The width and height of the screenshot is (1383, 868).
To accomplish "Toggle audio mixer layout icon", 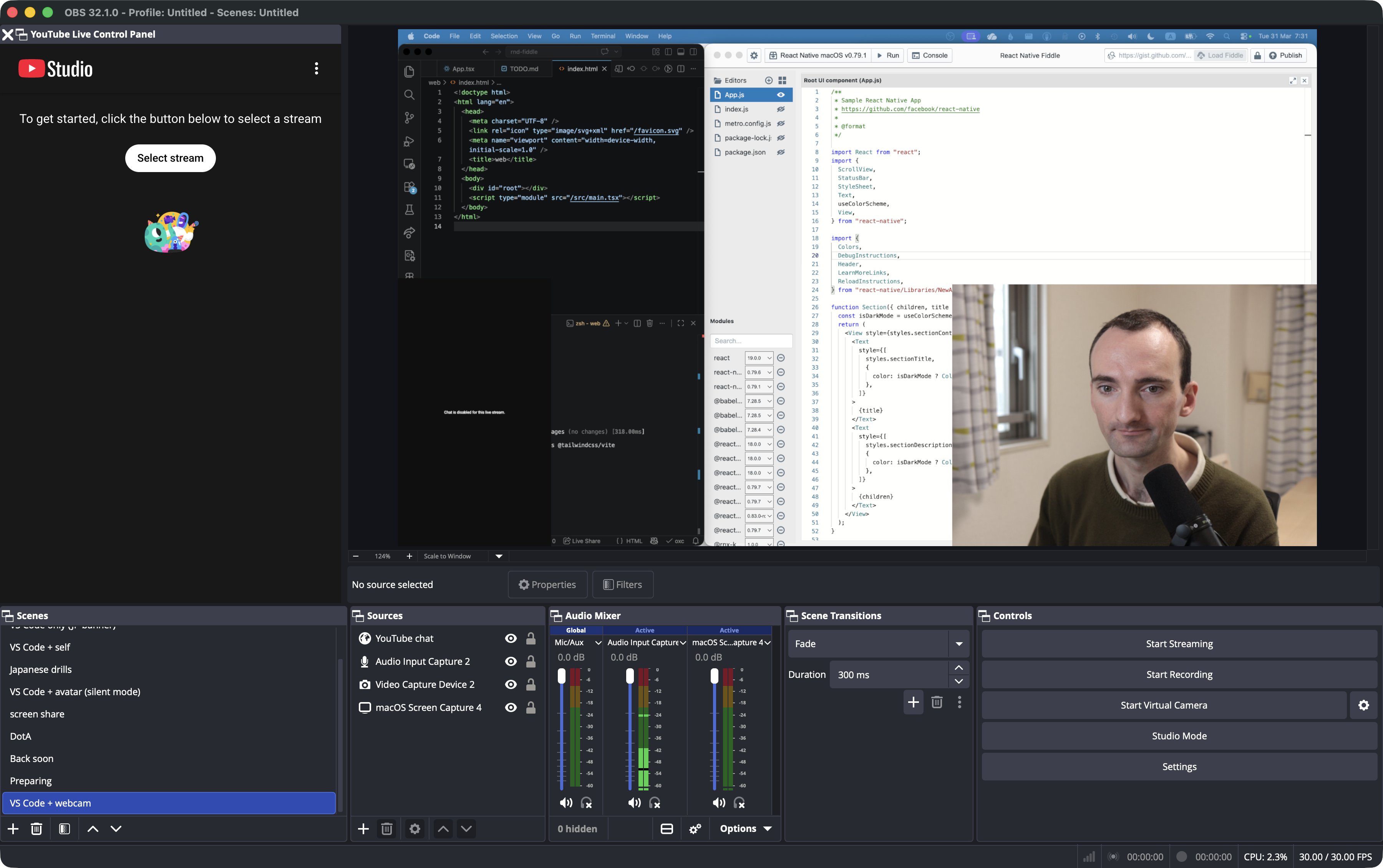I will tap(667, 828).
